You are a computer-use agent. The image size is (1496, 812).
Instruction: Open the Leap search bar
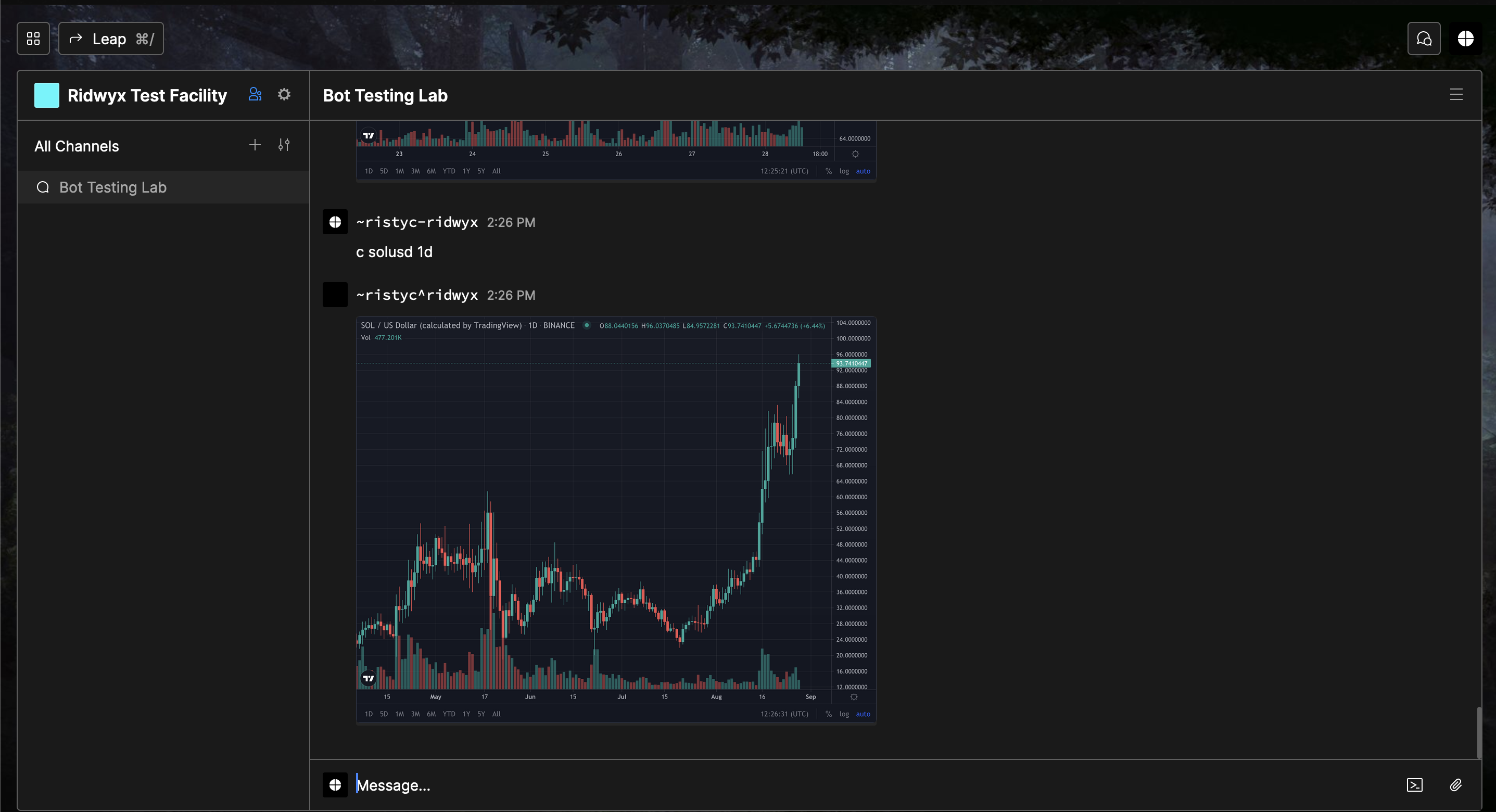click(x=110, y=39)
